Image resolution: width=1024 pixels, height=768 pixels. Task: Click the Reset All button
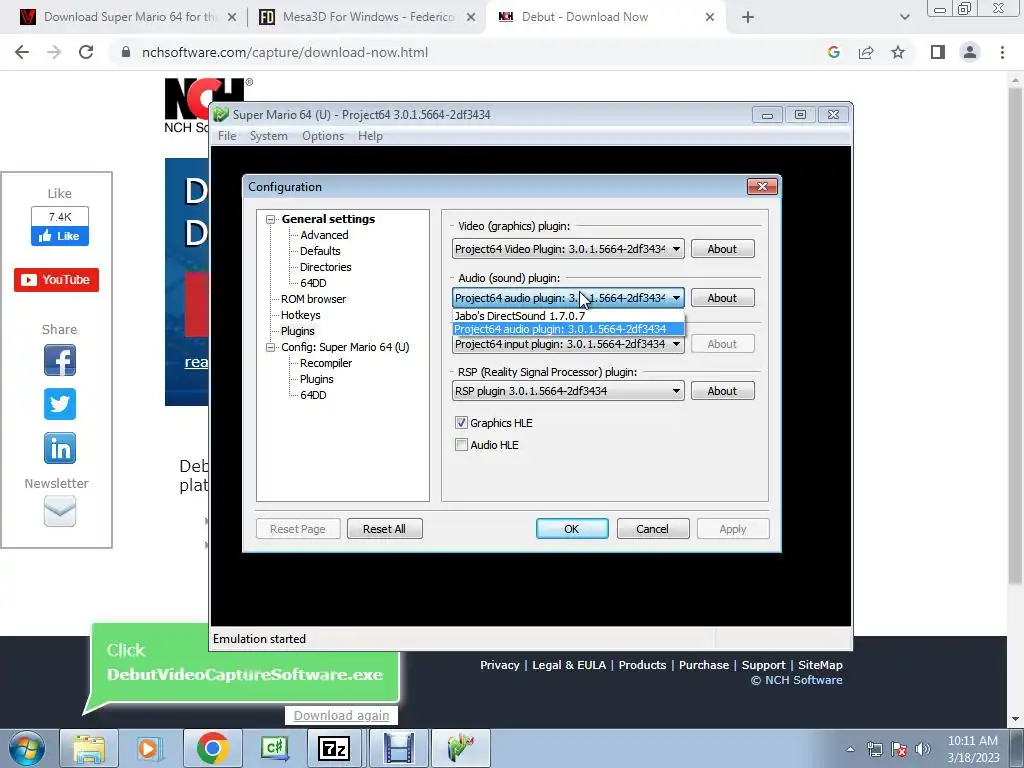click(385, 529)
